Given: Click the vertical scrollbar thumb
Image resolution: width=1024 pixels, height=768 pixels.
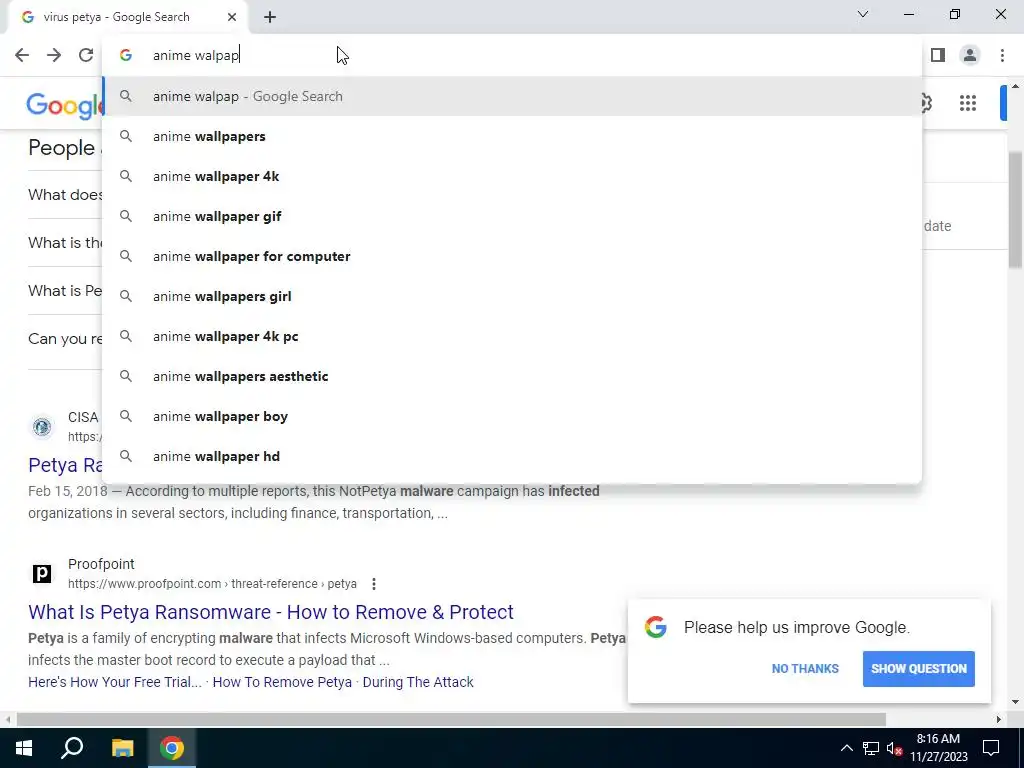Looking at the screenshot, I should [x=1015, y=209].
